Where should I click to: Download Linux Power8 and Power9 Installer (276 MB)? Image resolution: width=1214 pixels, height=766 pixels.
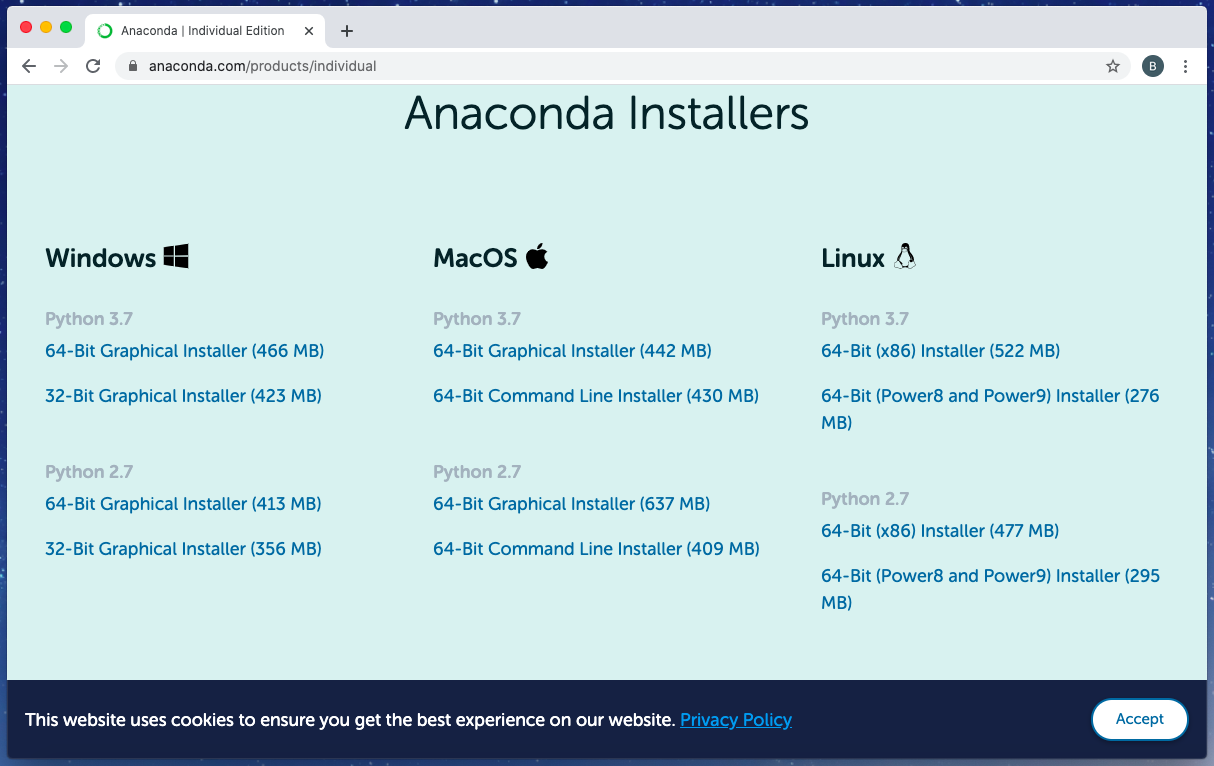pos(990,409)
